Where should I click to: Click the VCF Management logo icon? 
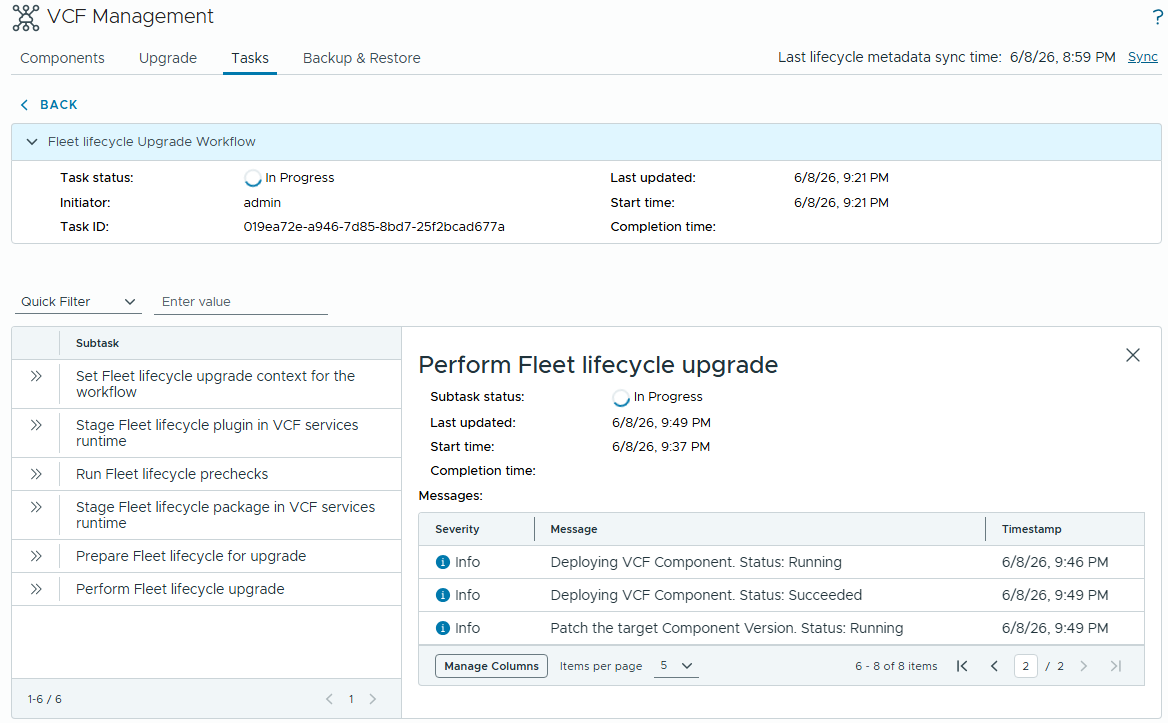pyautogui.click(x=26, y=17)
